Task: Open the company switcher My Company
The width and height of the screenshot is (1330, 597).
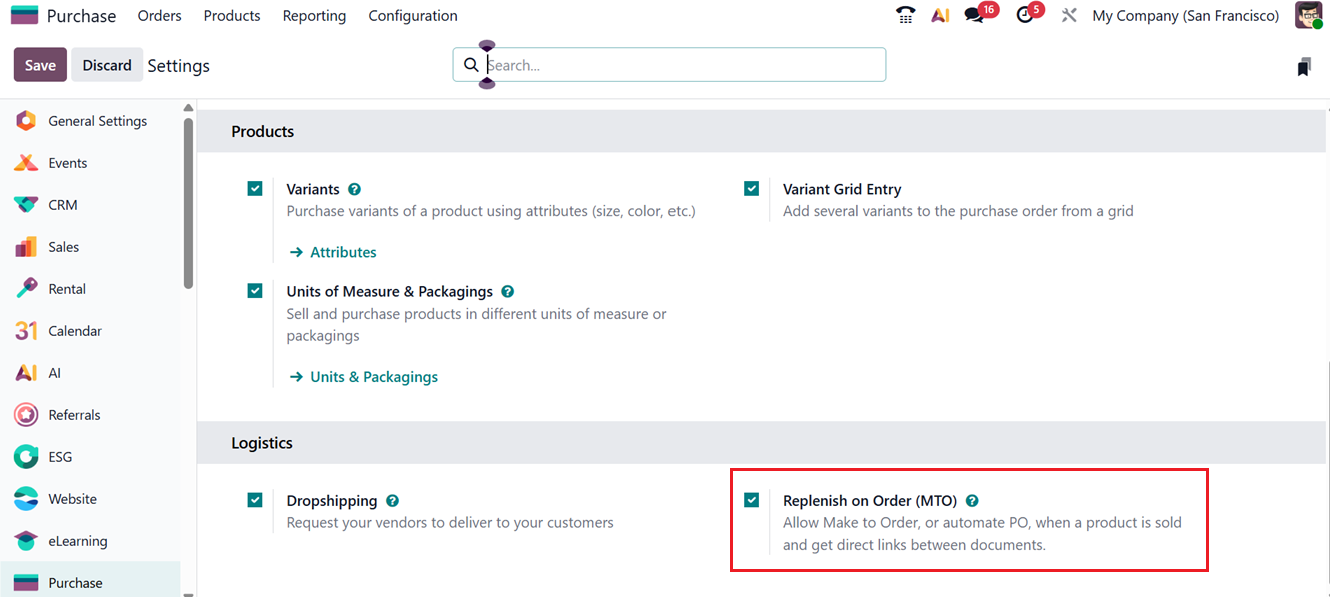Action: tap(1185, 16)
